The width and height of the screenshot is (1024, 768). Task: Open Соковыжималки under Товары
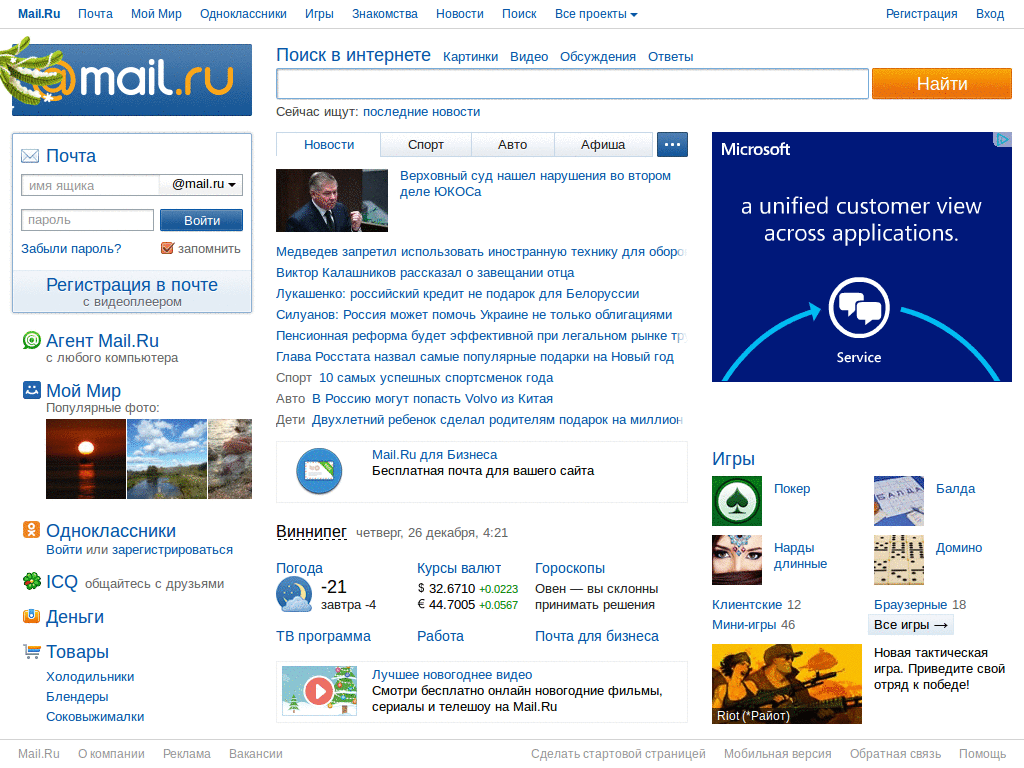pos(95,716)
